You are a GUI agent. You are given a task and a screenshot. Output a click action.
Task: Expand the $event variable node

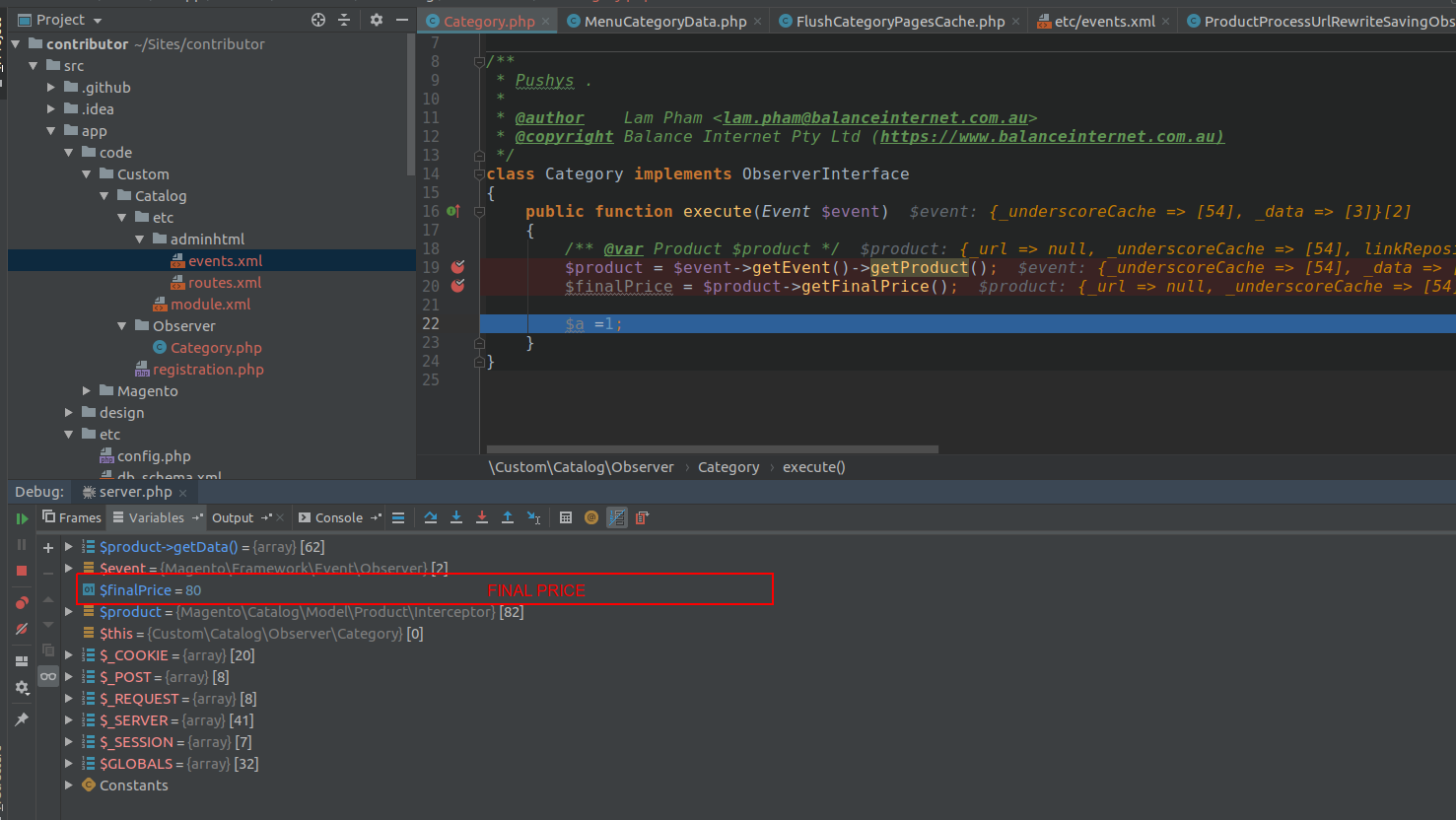point(68,568)
